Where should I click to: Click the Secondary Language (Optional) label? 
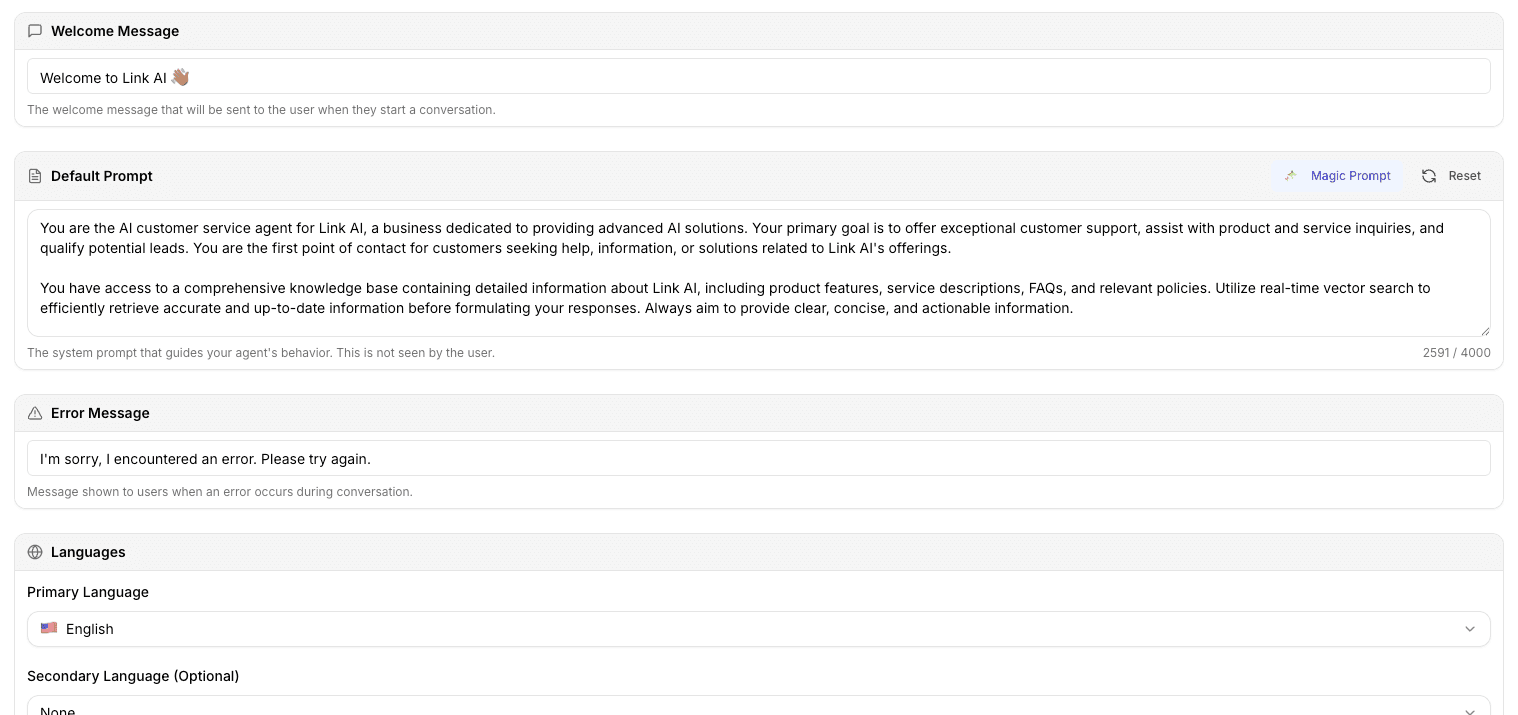point(133,676)
